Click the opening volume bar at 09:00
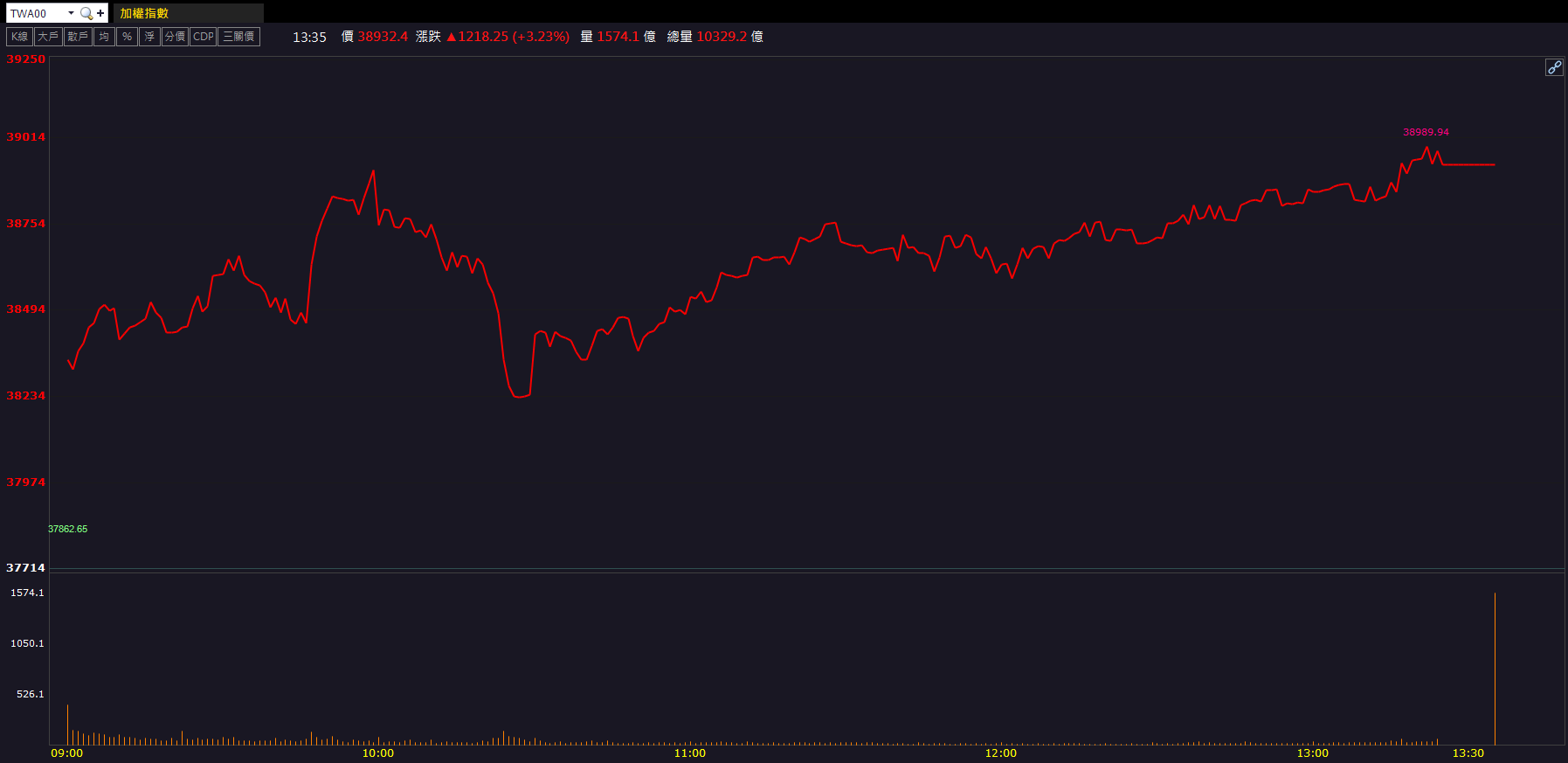This screenshot has height=763, width=1568. pyautogui.click(x=67, y=725)
